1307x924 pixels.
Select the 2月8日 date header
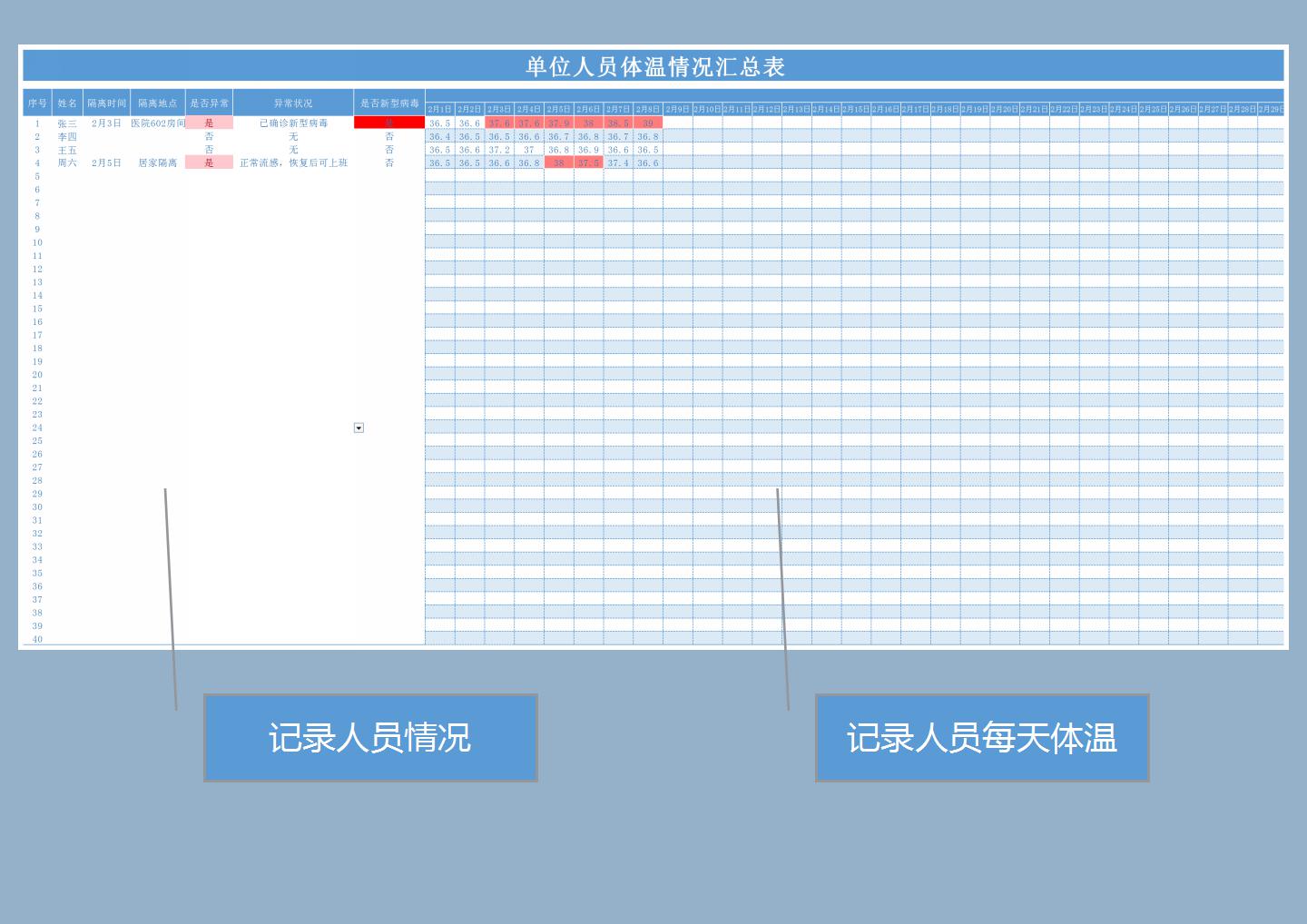(648, 109)
